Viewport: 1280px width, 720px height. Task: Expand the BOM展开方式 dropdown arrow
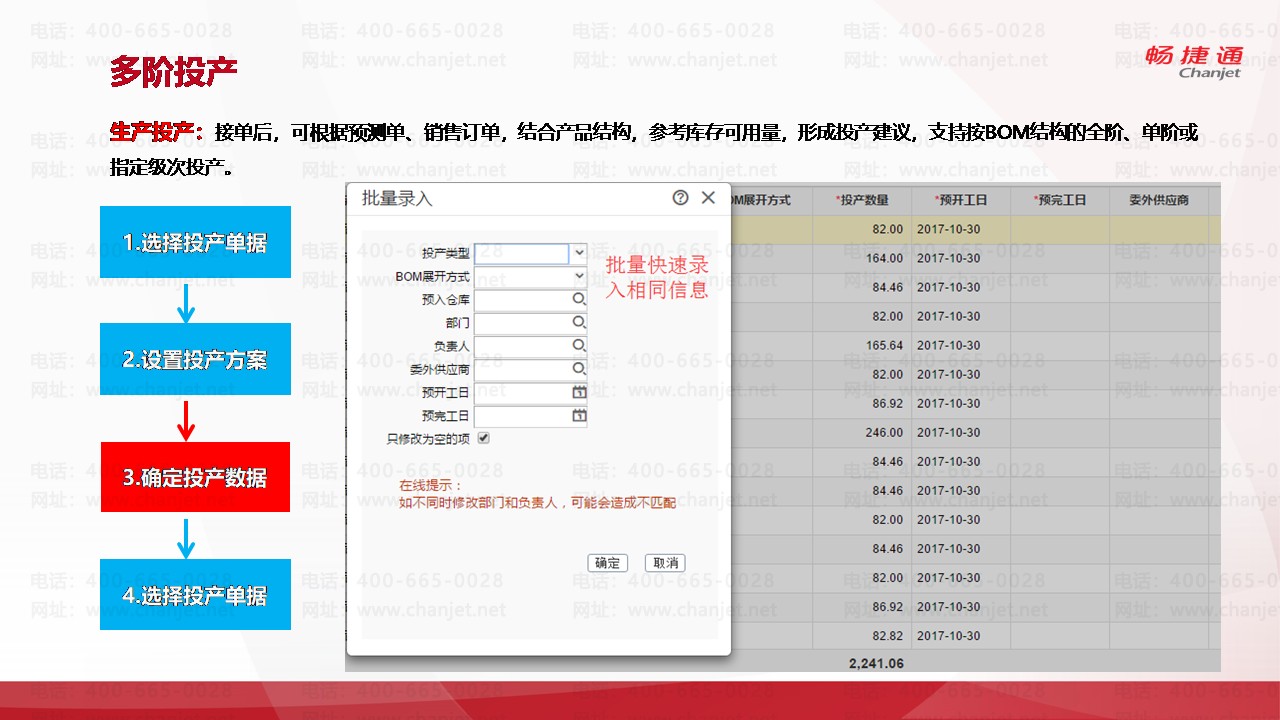coord(578,276)
